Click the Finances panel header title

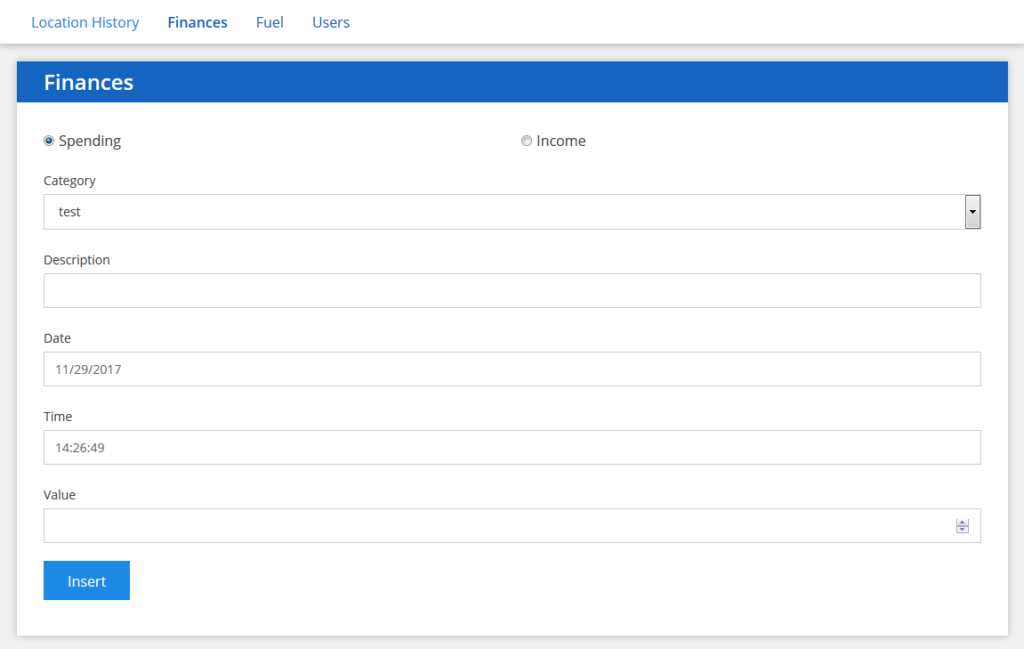point(89,82)
